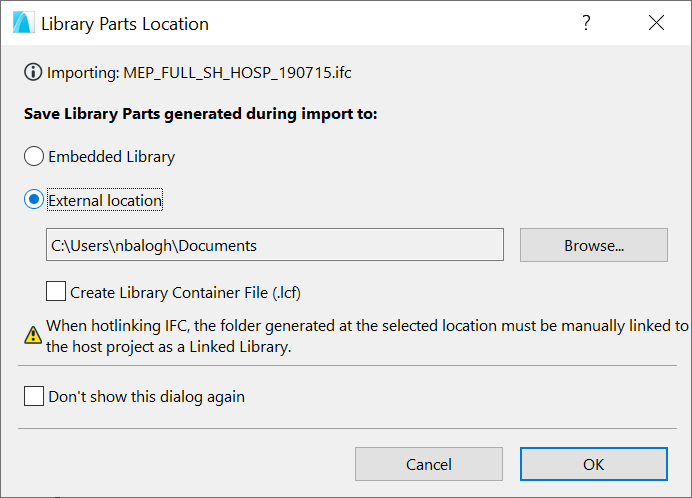Click the 'Library Parts Location' title text
This screenshot has width=692, height=498.
[x=125, y=23]
